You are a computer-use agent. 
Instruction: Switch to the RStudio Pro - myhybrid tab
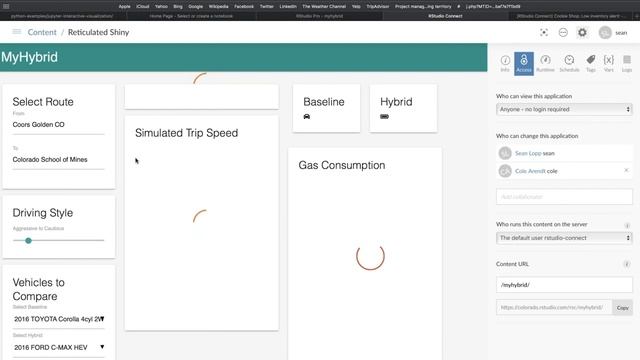click(x=319, y=16)
